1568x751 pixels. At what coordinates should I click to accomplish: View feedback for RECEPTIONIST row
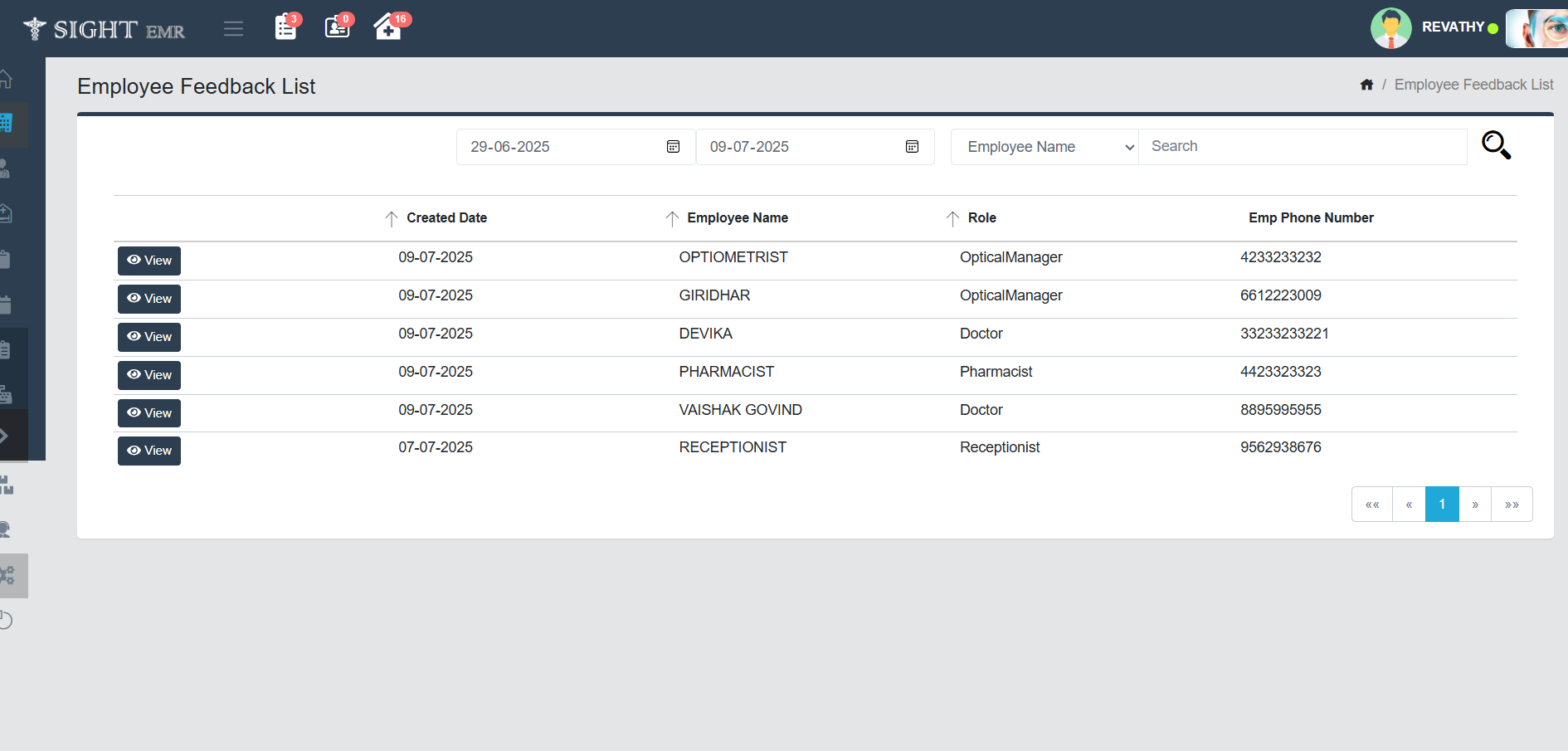[x=149, y=451]
